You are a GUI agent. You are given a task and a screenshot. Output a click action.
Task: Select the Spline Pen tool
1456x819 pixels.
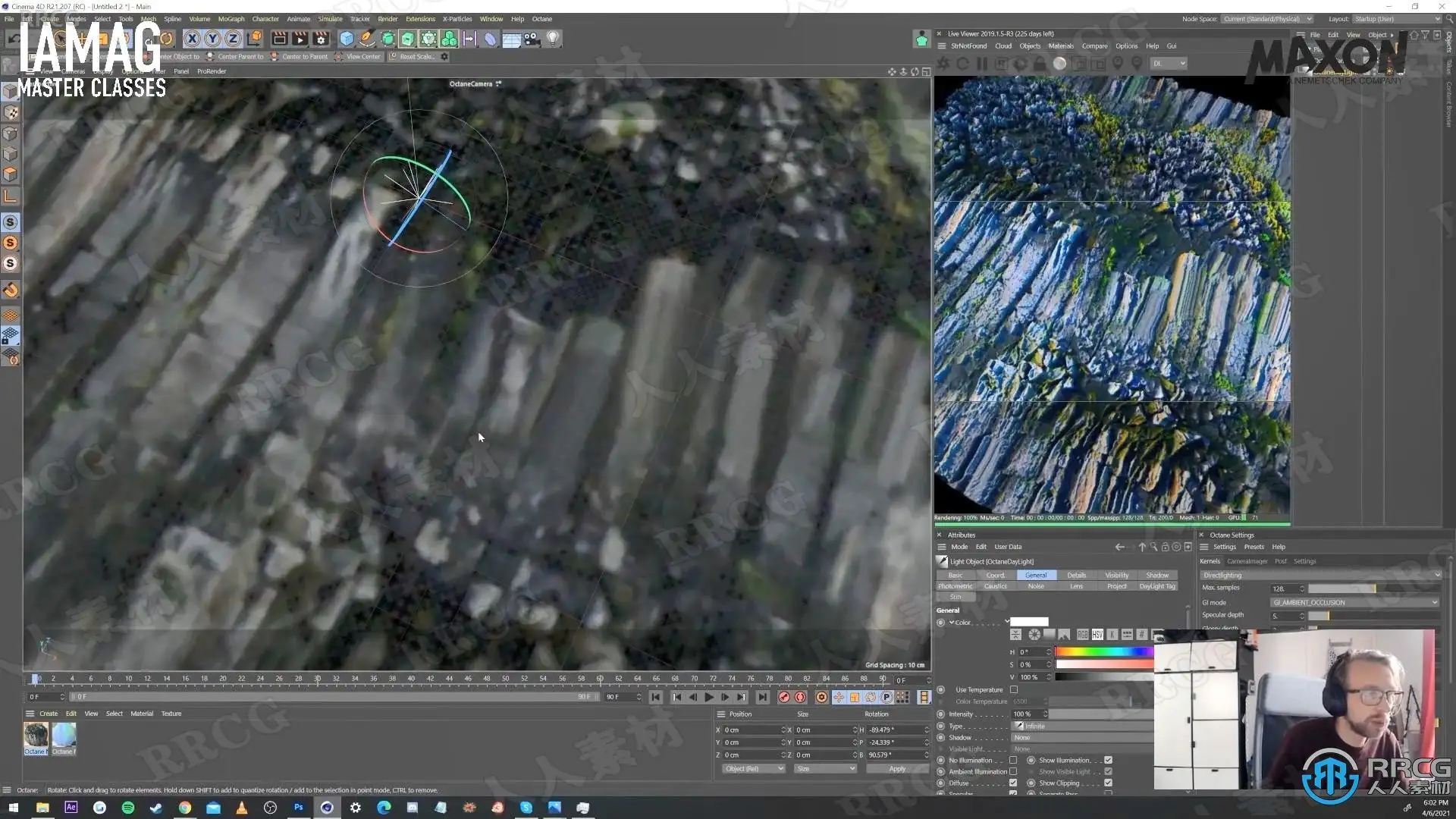(367, 39)
